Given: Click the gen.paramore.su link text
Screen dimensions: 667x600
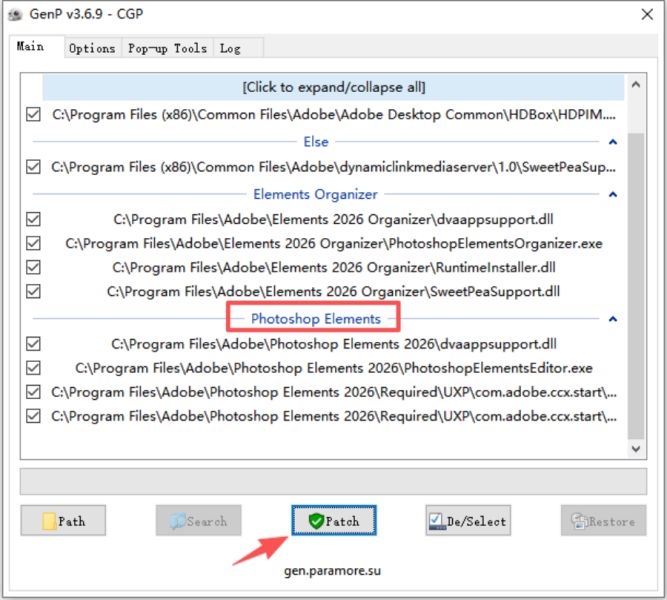Looking at the screenshot, I should (x=332, y=571).
